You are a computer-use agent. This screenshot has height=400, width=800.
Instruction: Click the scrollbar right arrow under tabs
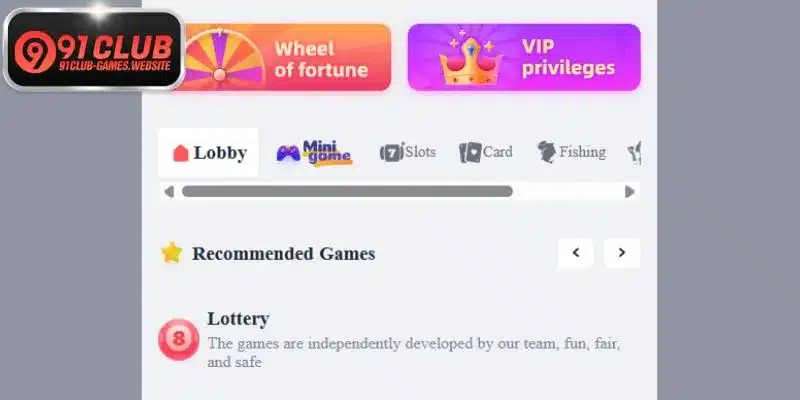click(630, 192)
